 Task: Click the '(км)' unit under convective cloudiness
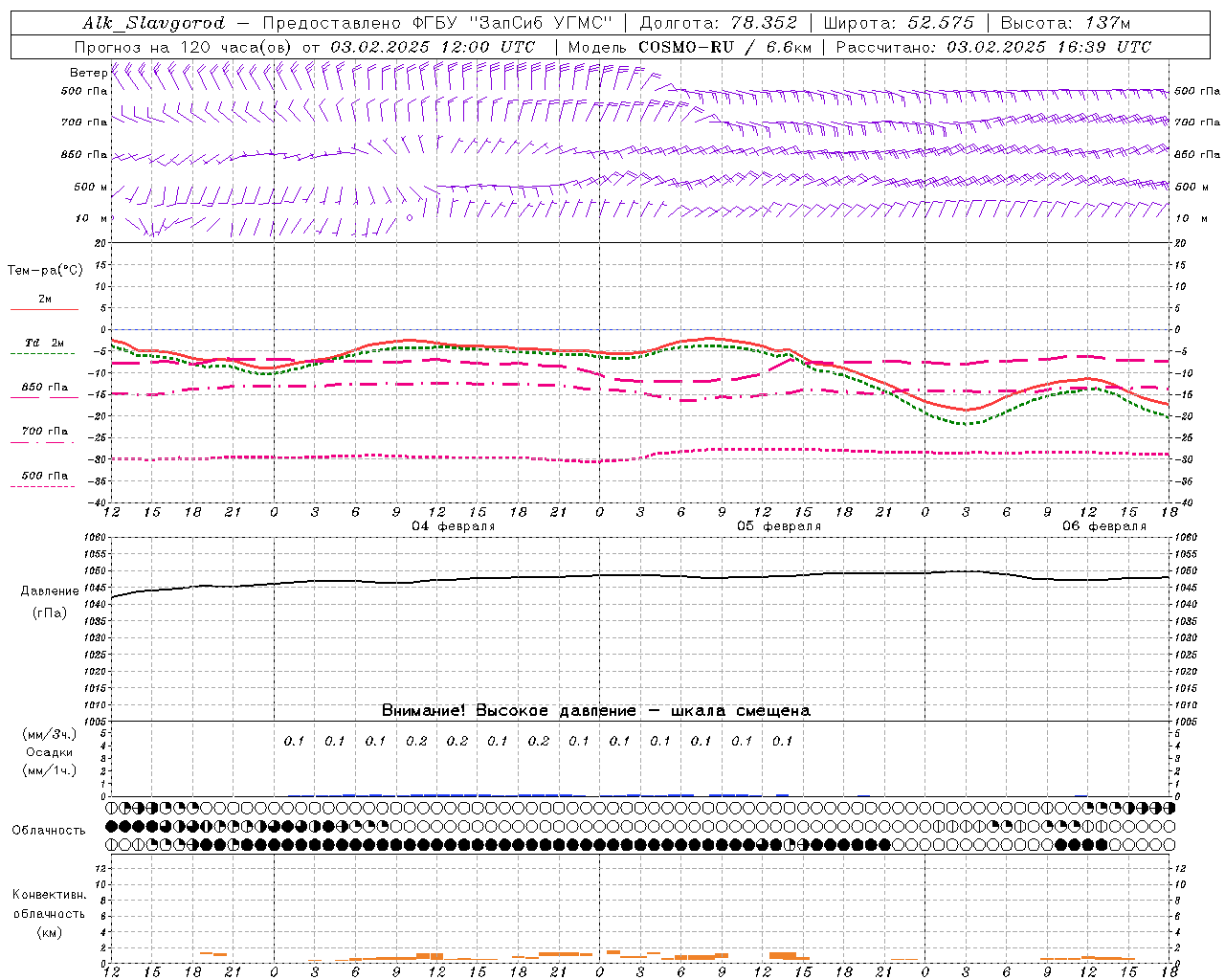point(49,932)
